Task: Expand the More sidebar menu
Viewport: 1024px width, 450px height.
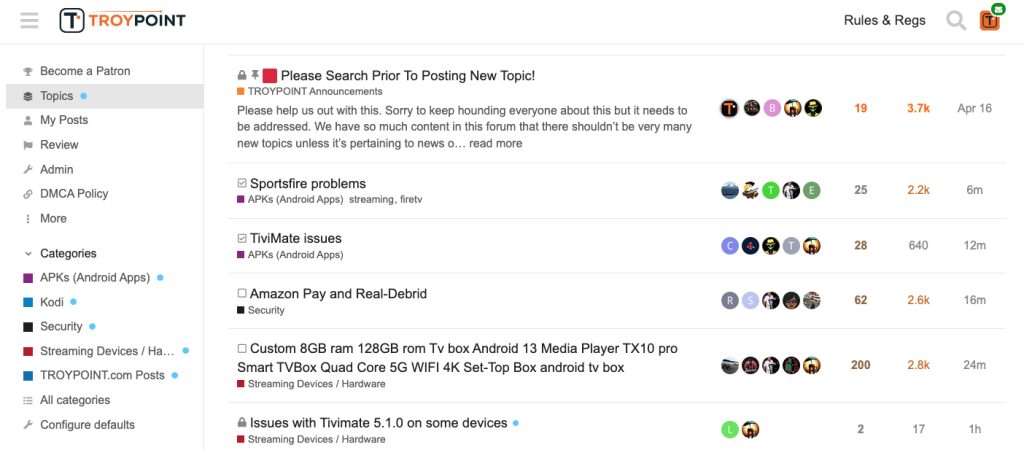Action: (53, 218)
